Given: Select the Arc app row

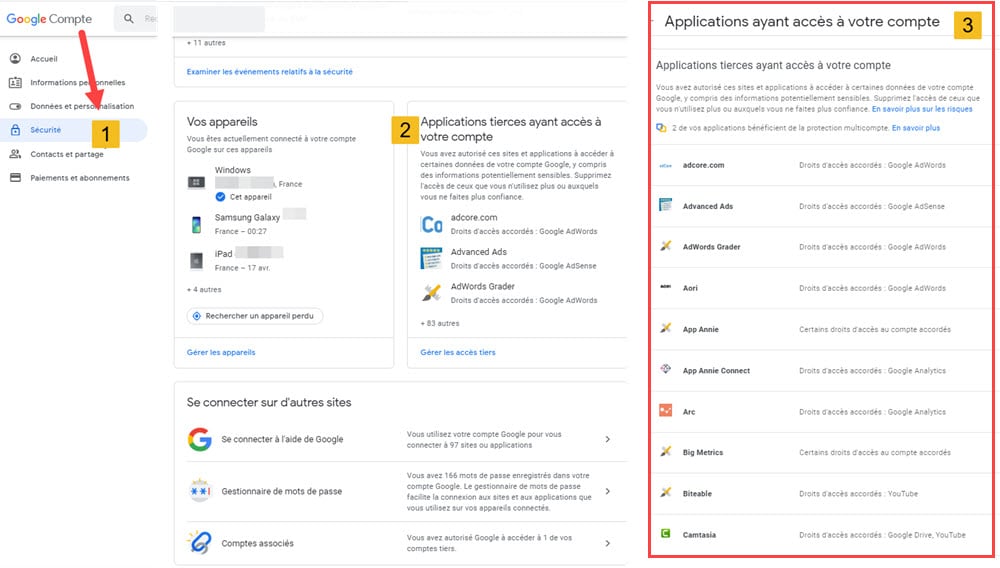Looking at the screenshot, I should click(x=821, y=411).
